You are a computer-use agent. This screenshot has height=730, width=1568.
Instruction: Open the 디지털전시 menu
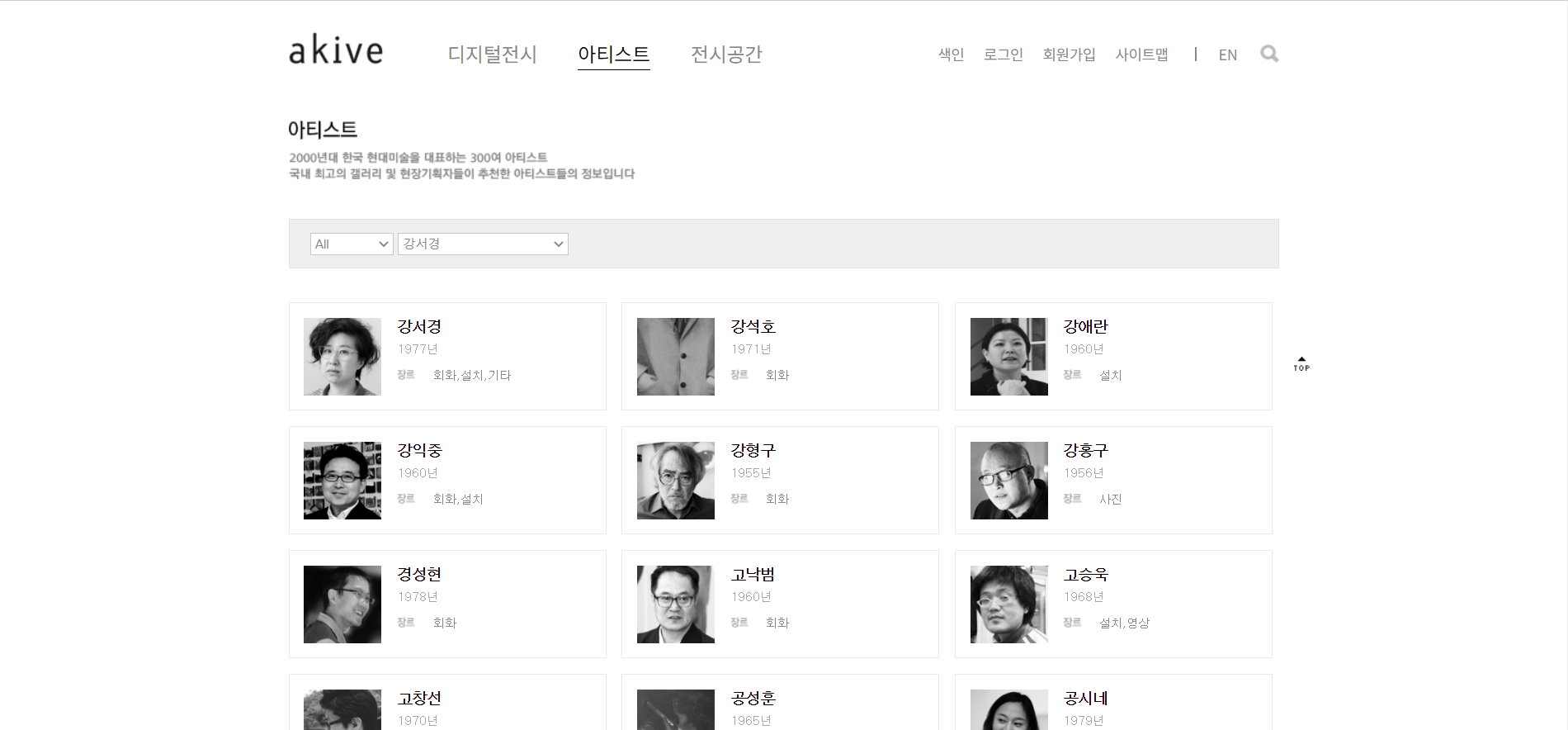click(x=492, y=55)
